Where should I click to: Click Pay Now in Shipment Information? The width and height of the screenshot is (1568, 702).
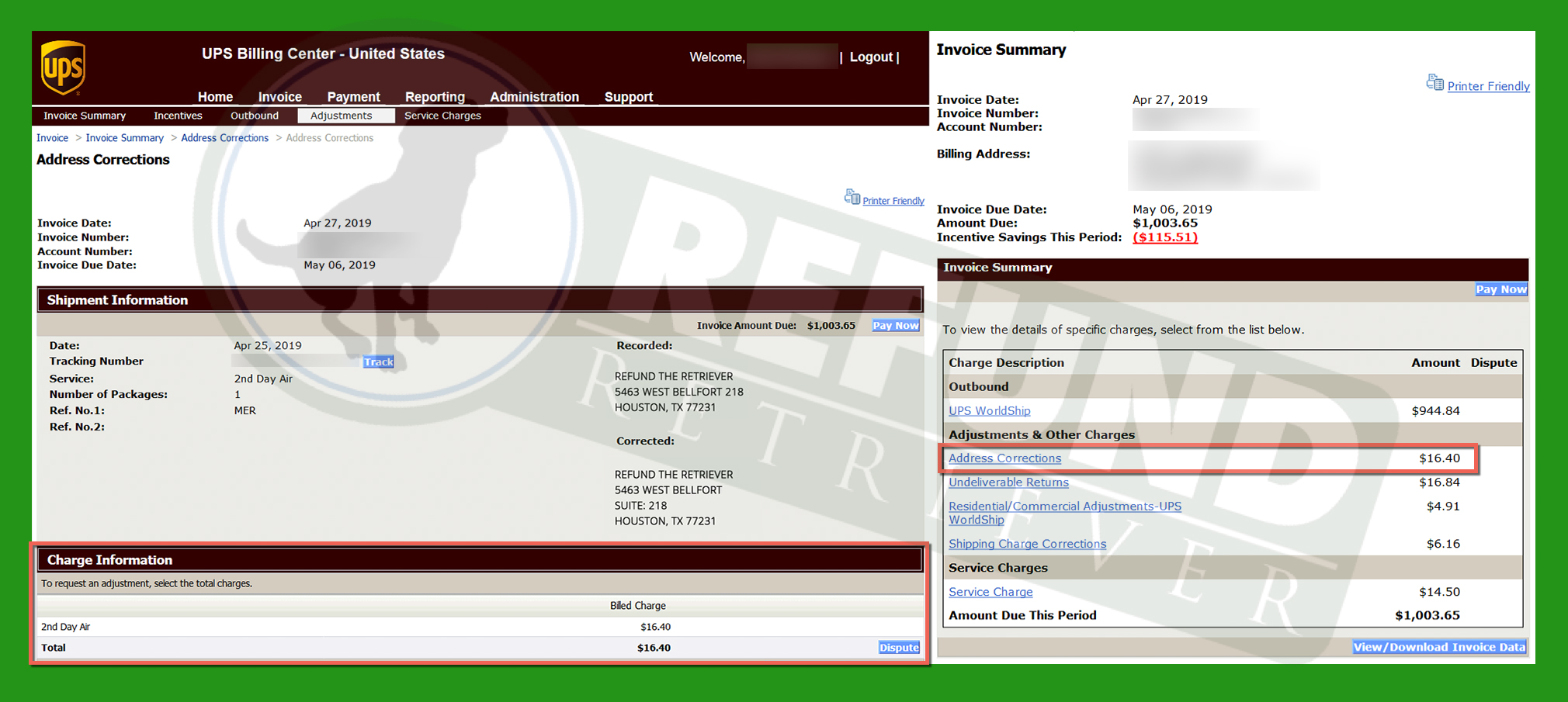point(896,325)
